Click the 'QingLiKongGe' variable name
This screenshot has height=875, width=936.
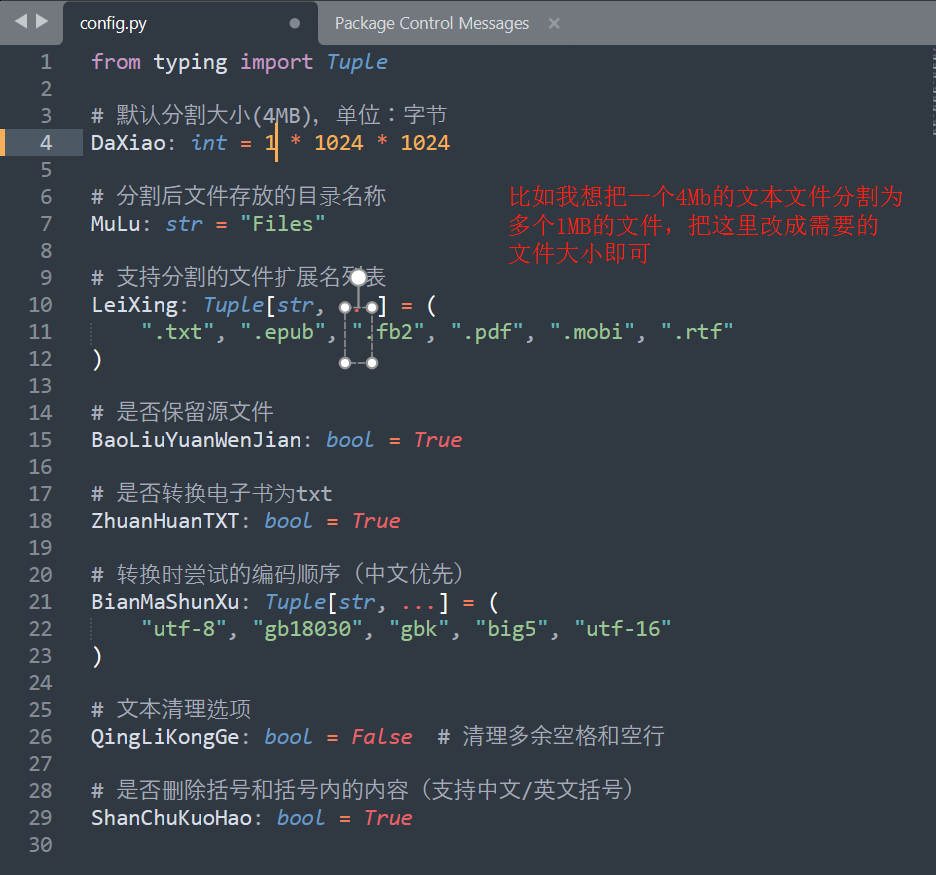pyautogui.click(x=165, y=737)
